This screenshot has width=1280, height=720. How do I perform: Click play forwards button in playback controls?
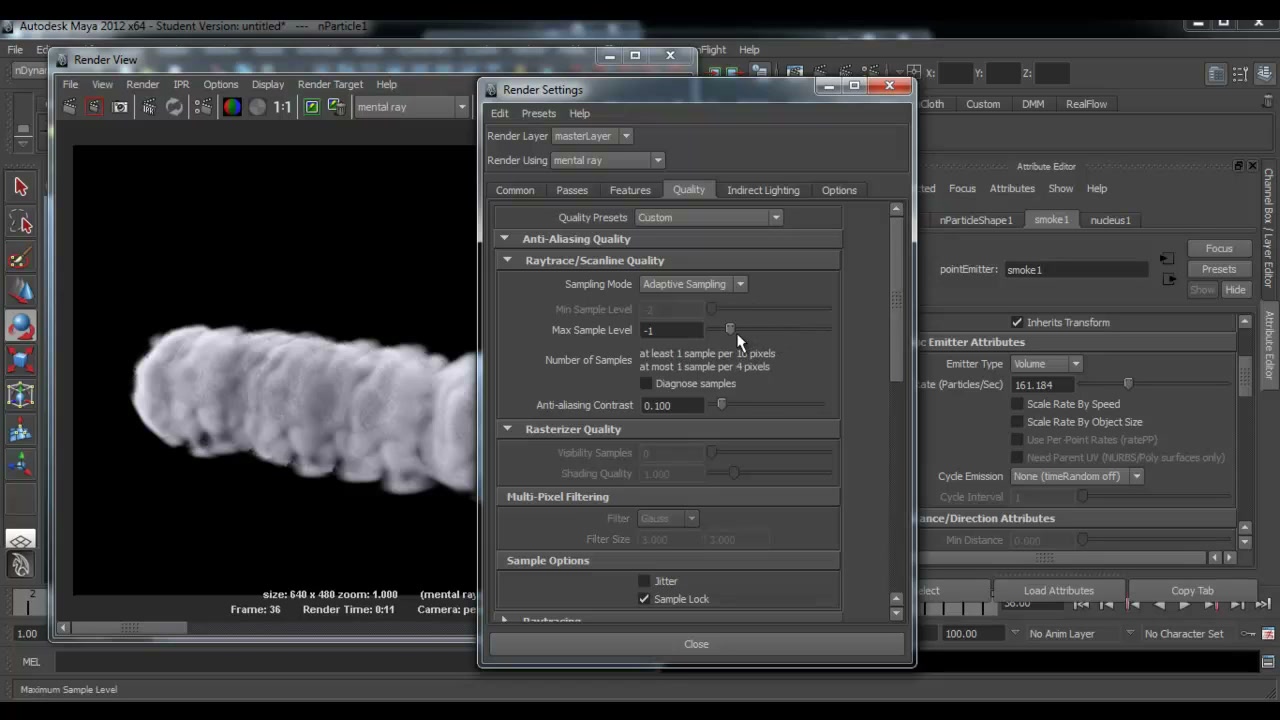point(1184,604)
